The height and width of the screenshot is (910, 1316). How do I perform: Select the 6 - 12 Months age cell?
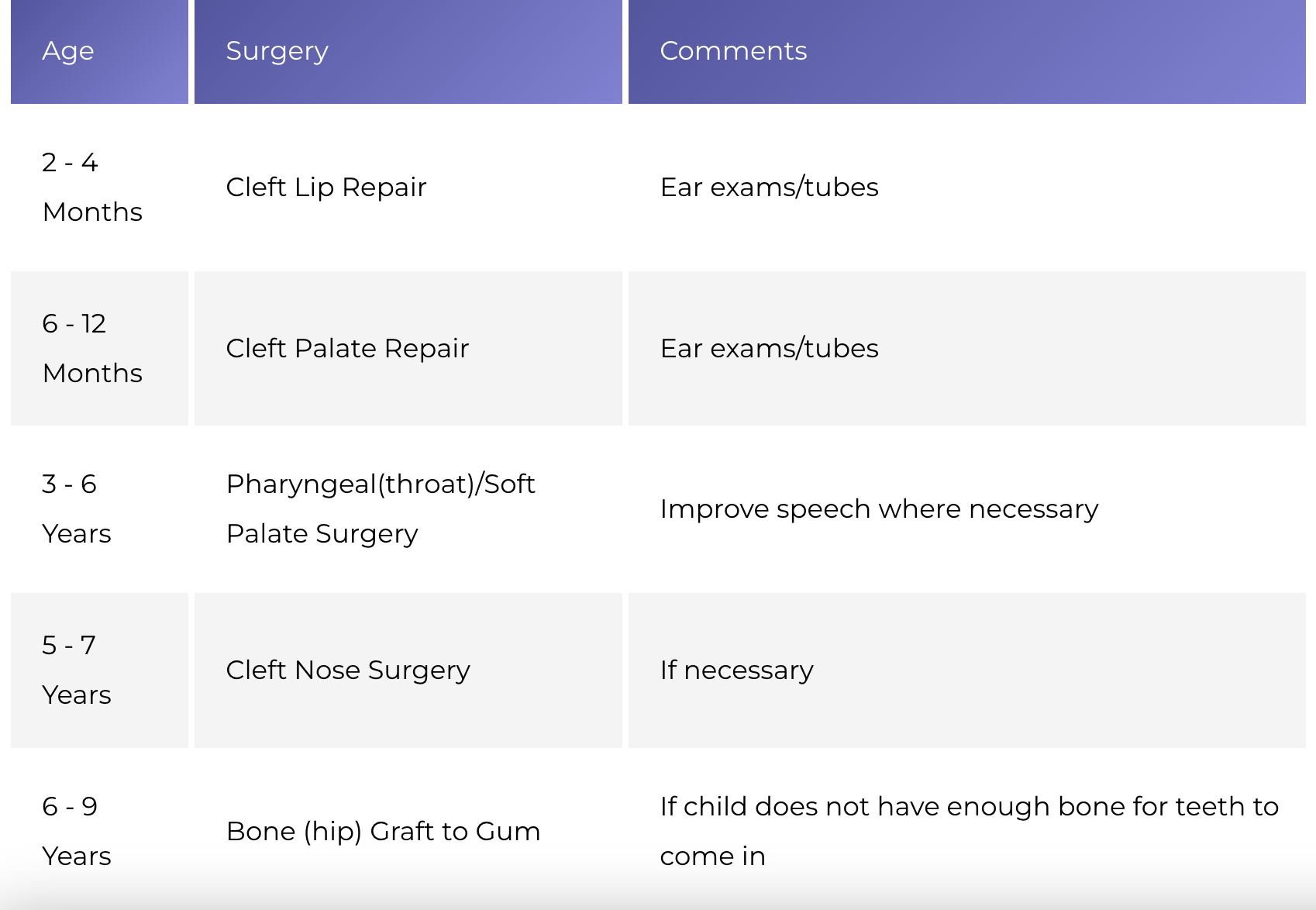(x=99, y=348)
